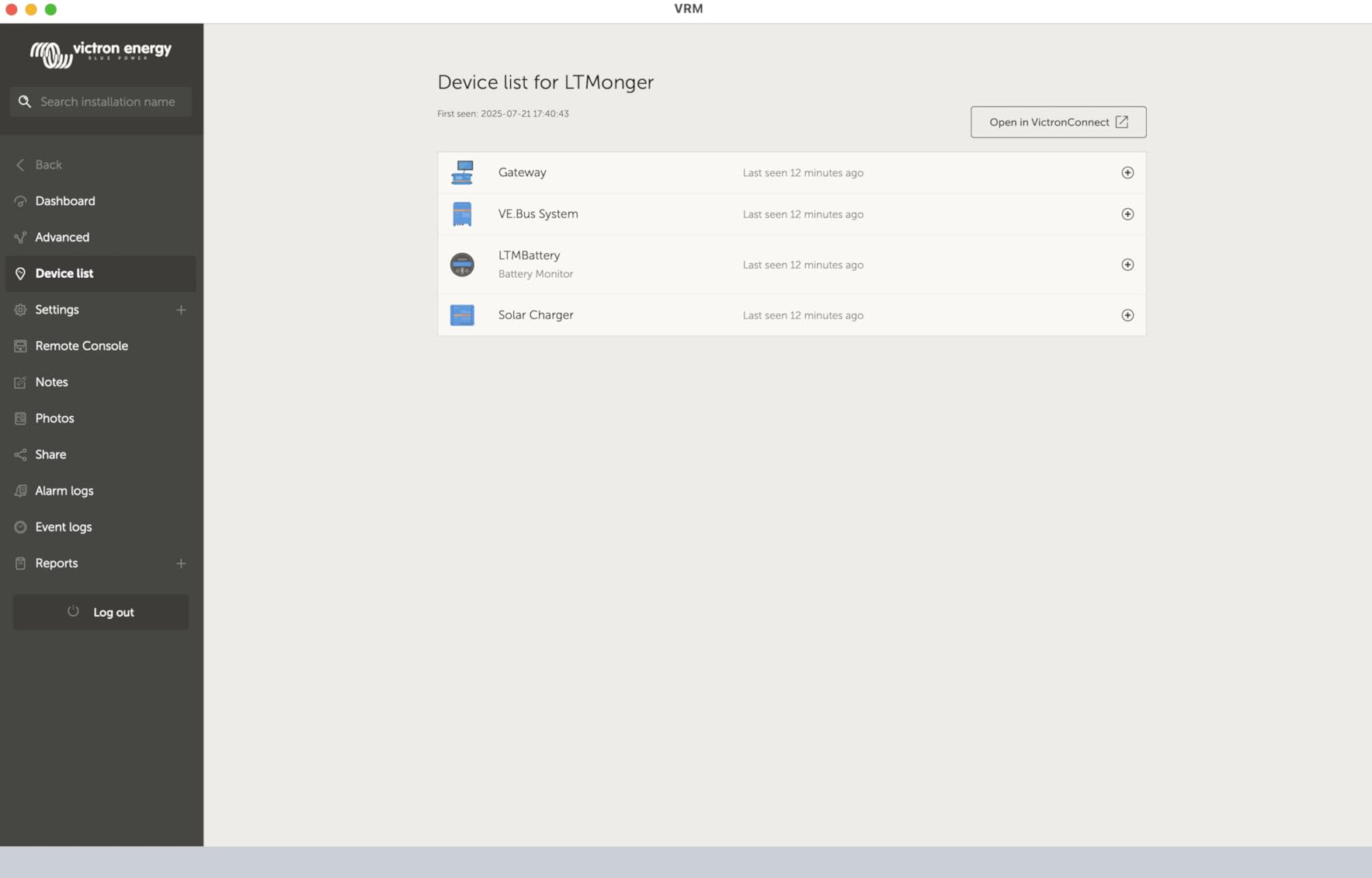Click the Gateway device name
1372x878 pixels.
pyautogui.click(x=523, y=172)
